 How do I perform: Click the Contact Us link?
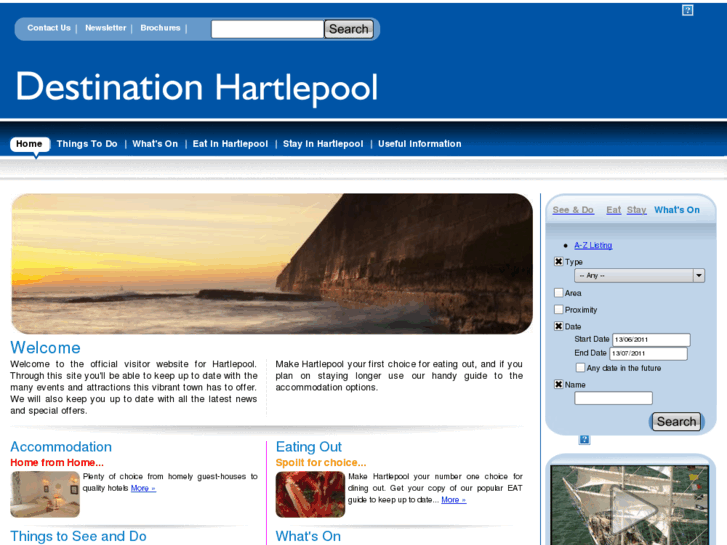pos(49,28)
